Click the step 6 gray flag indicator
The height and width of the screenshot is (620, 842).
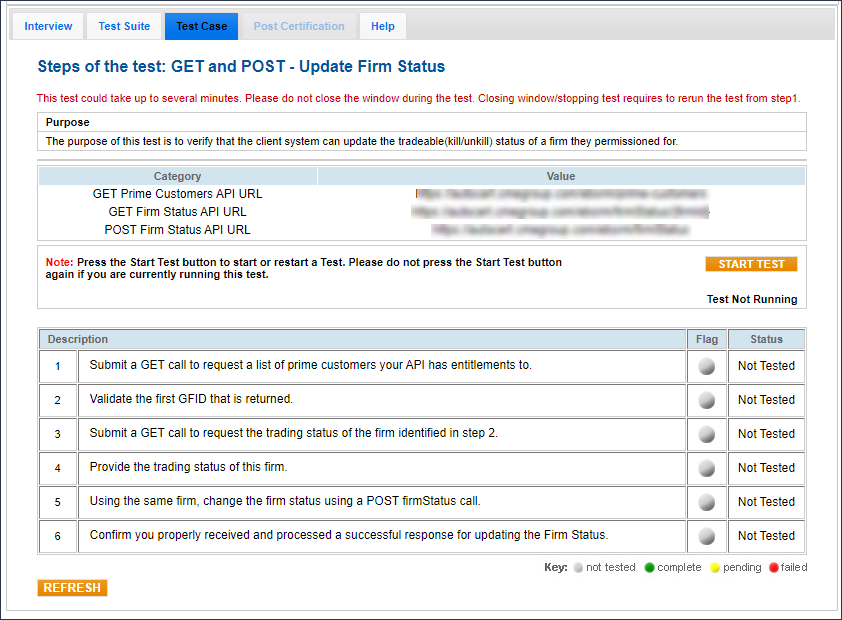coord(707,537)
